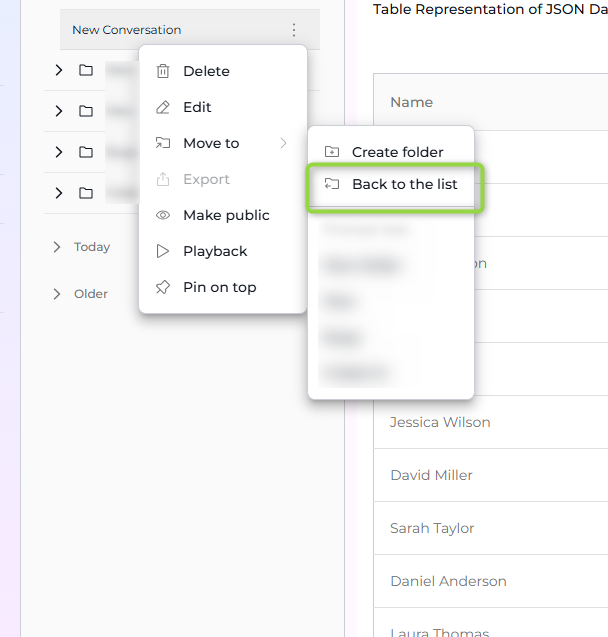Open the New Conversation three-dot menu
This screenshot has width=608, height=637.
click(x=294, y=30)
